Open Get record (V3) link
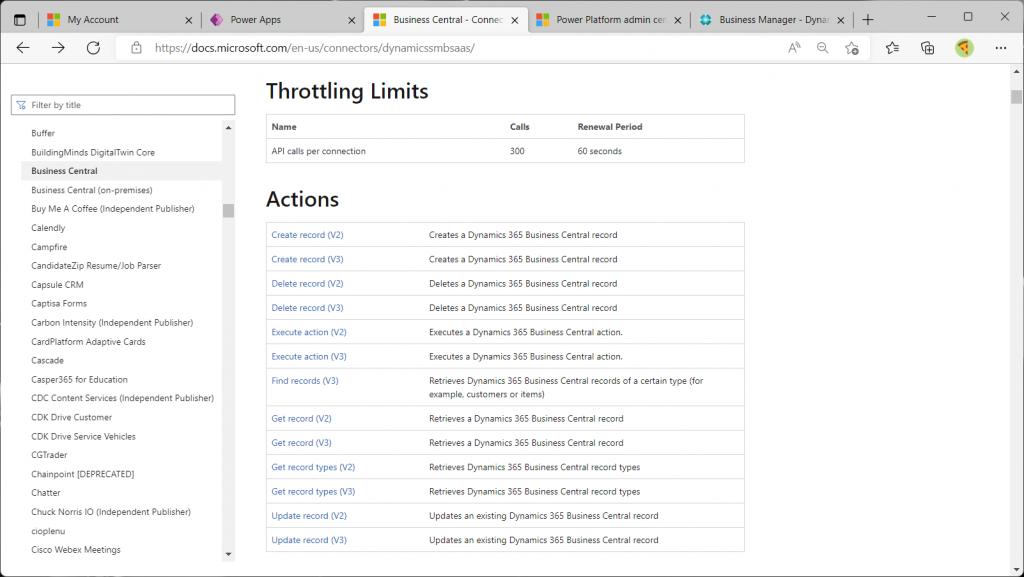 [x=302, y=443]
